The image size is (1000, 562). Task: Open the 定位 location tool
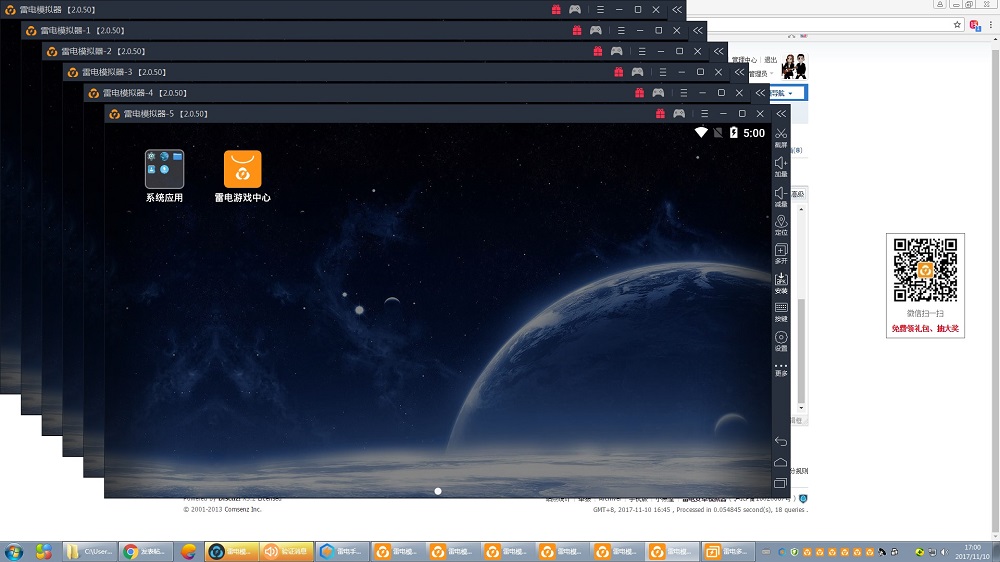pos(781,225)
